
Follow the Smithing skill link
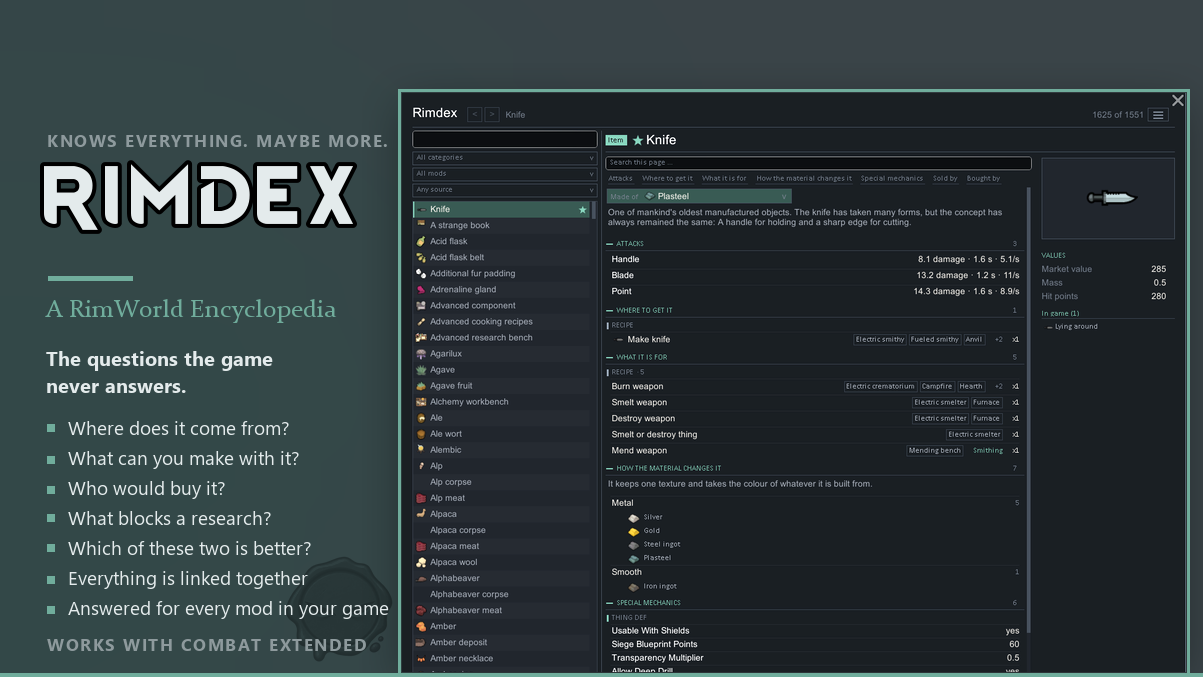point(988,451)
